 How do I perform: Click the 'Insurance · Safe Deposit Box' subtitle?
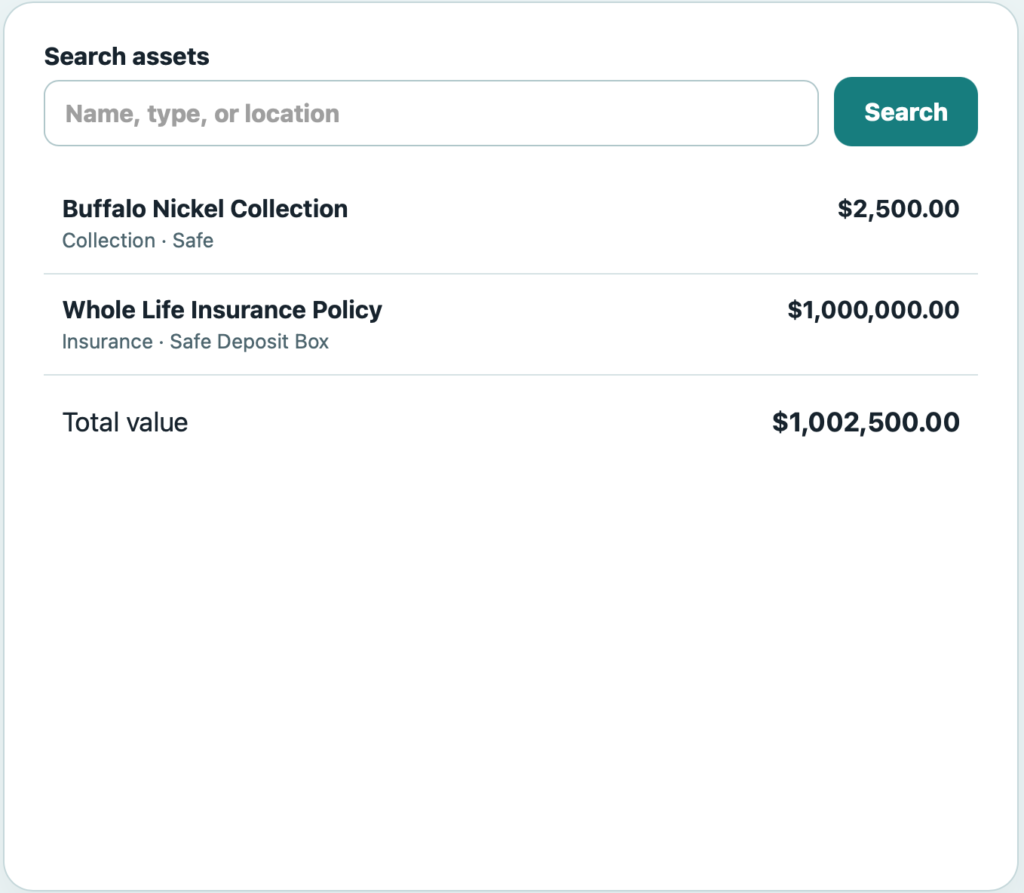click(195, 342)
